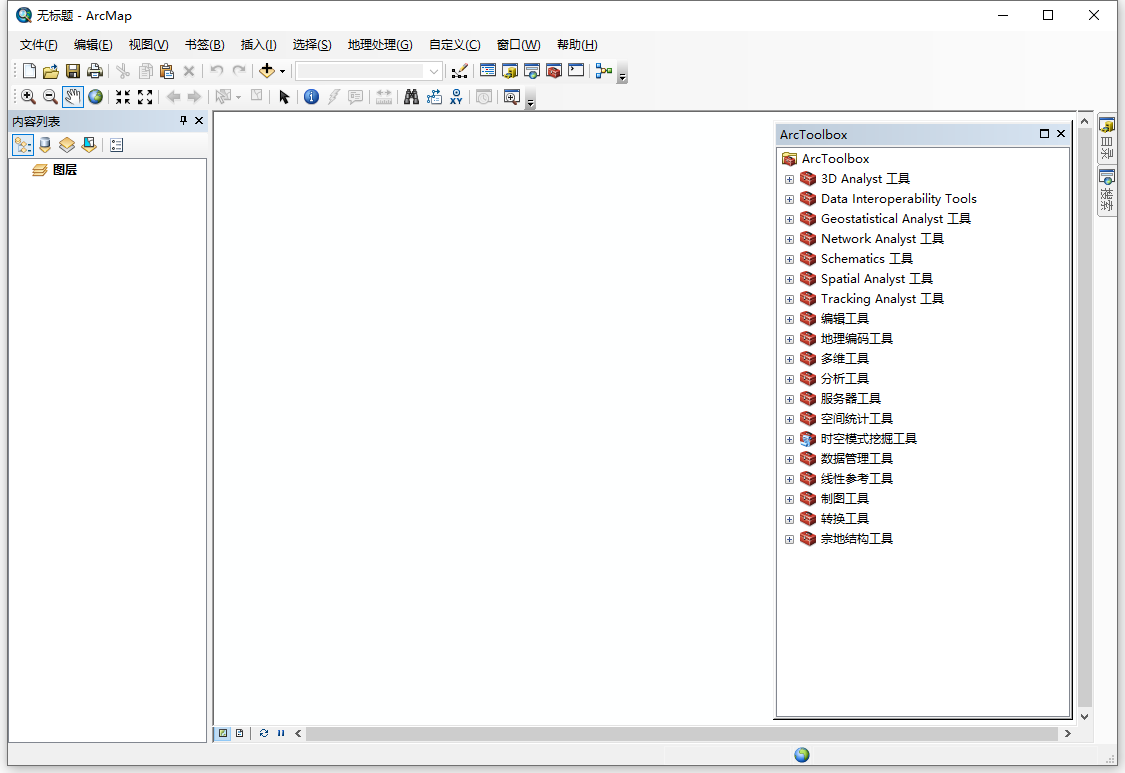Open the Find Route tool
Screen dimensions: 1125x773
[434, 97]
